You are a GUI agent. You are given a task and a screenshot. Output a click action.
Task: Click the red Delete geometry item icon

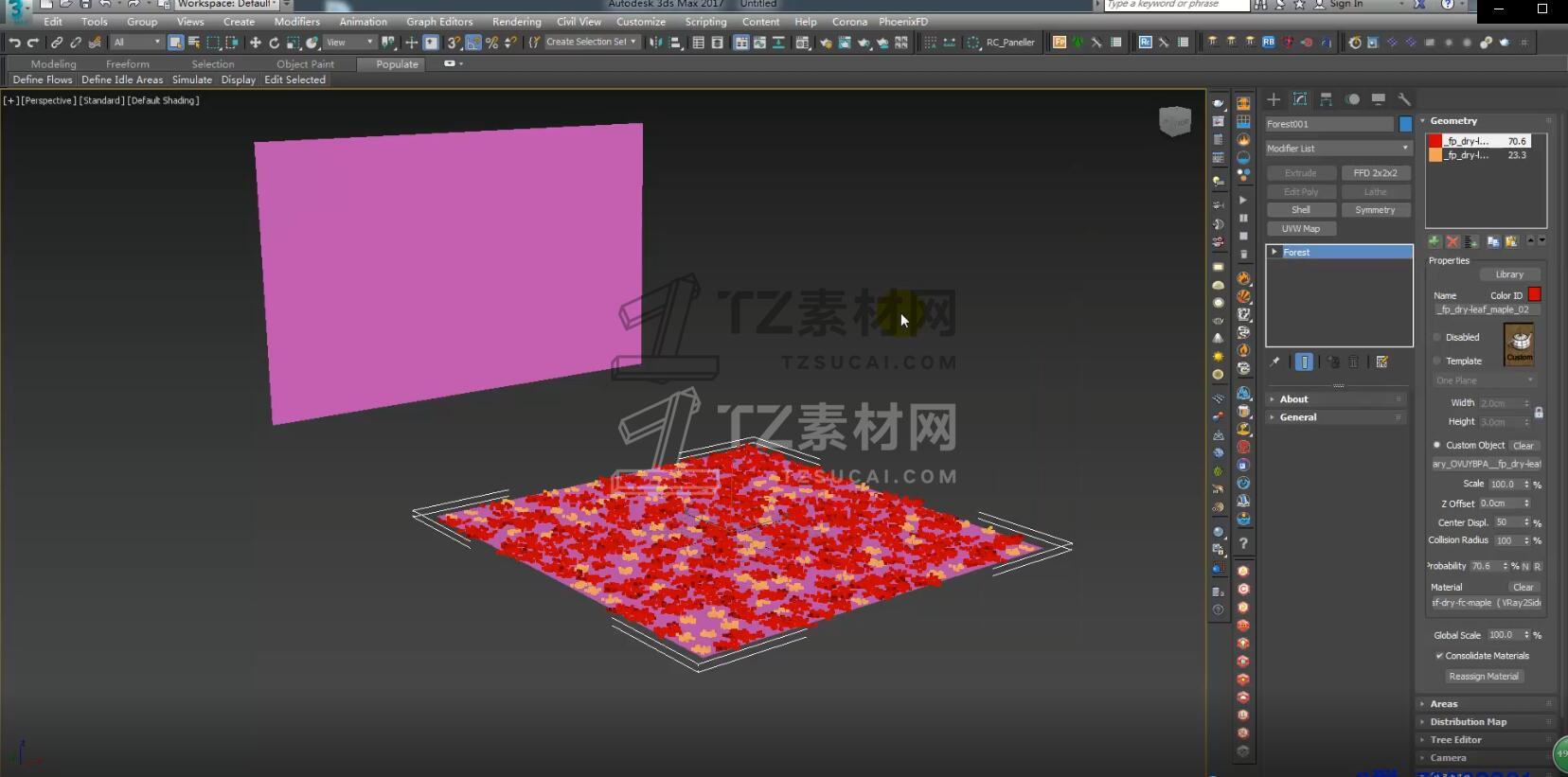click(x=1452, y=241)
